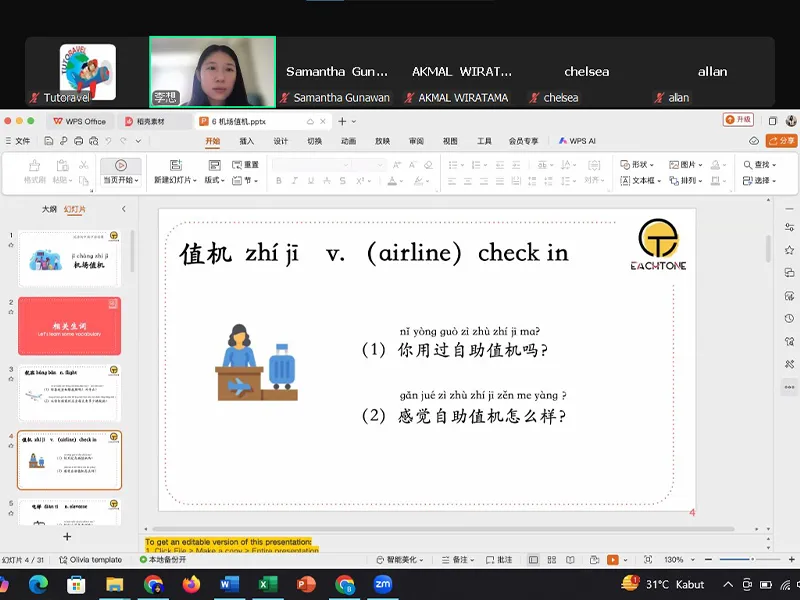Select the red slide 2 thumbnail

point(69,325)
